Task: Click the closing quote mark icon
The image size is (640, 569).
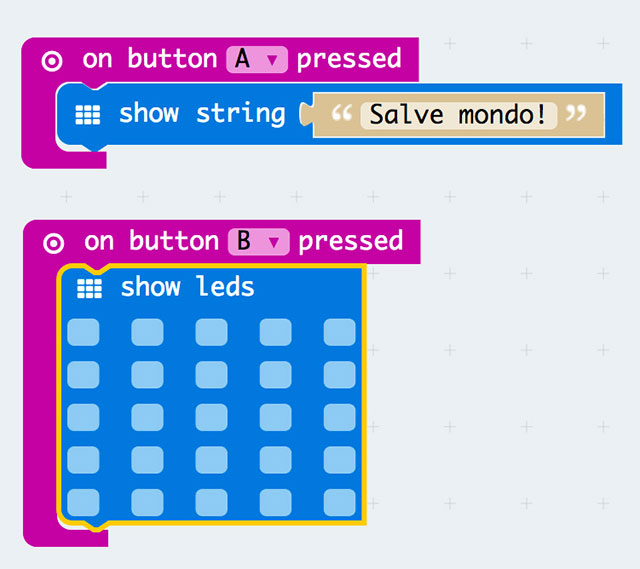Action: 574,114
